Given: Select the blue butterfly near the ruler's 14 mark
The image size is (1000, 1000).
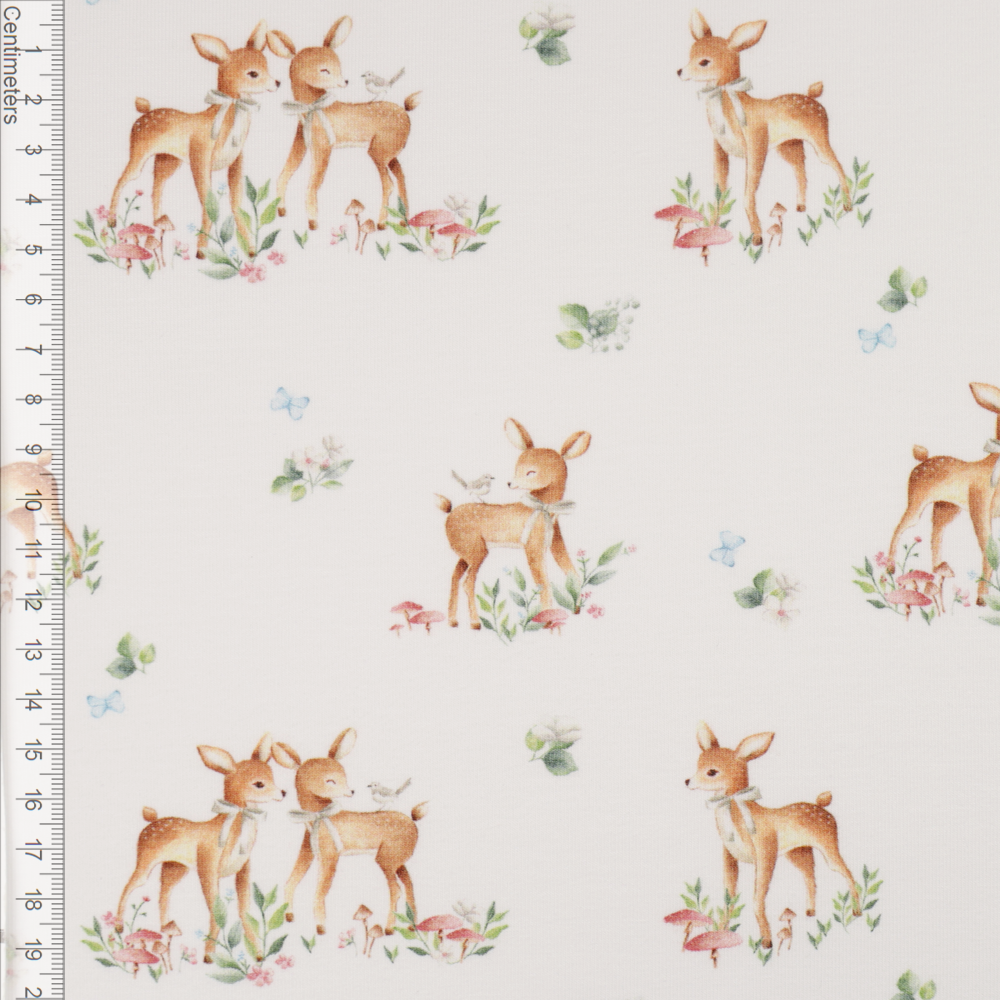Looking at the screenshot, I should tap(105, 704).
